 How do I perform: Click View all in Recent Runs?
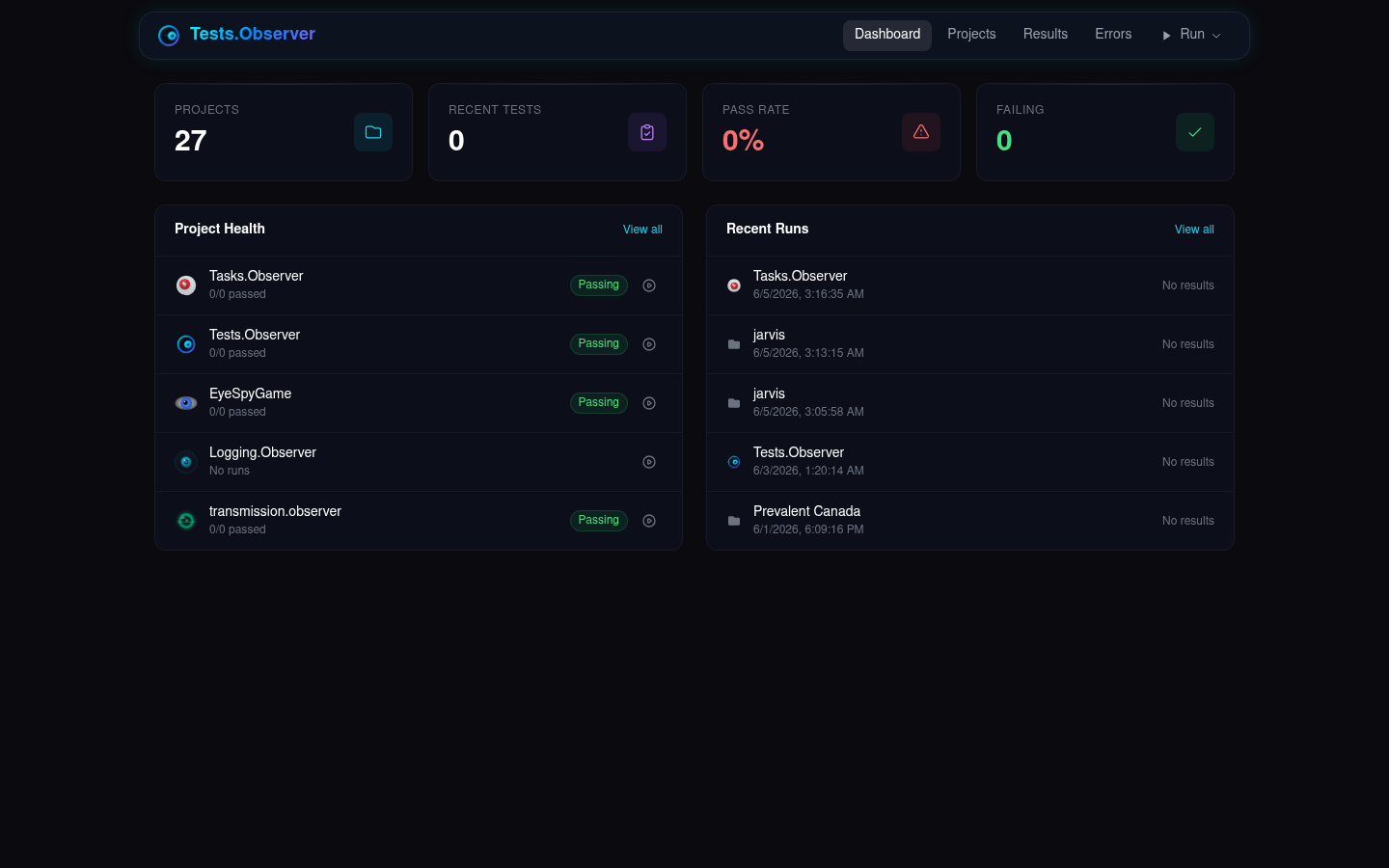click(1194, 230)
